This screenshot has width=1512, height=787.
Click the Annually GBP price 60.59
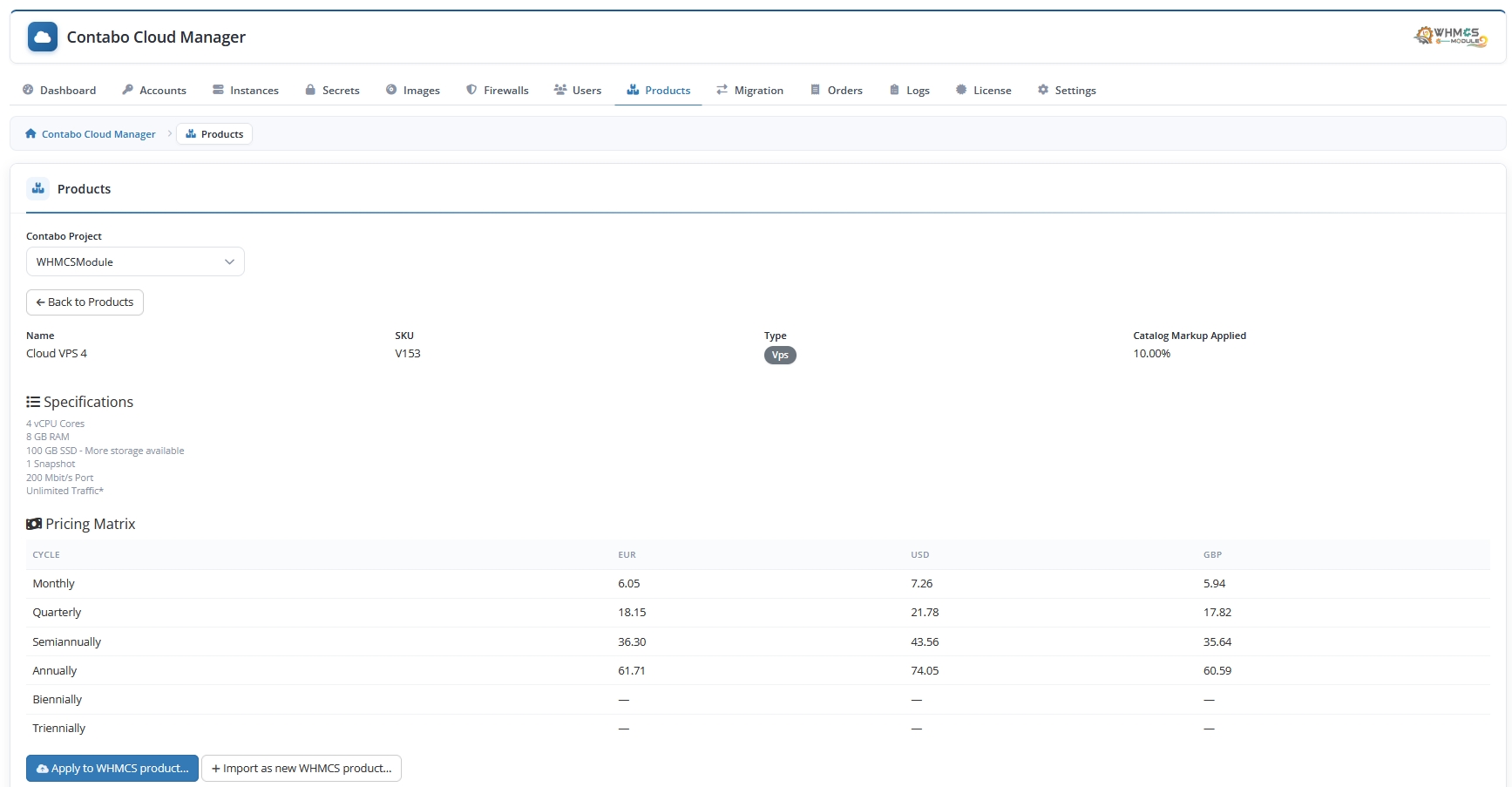coord(1217,670)
